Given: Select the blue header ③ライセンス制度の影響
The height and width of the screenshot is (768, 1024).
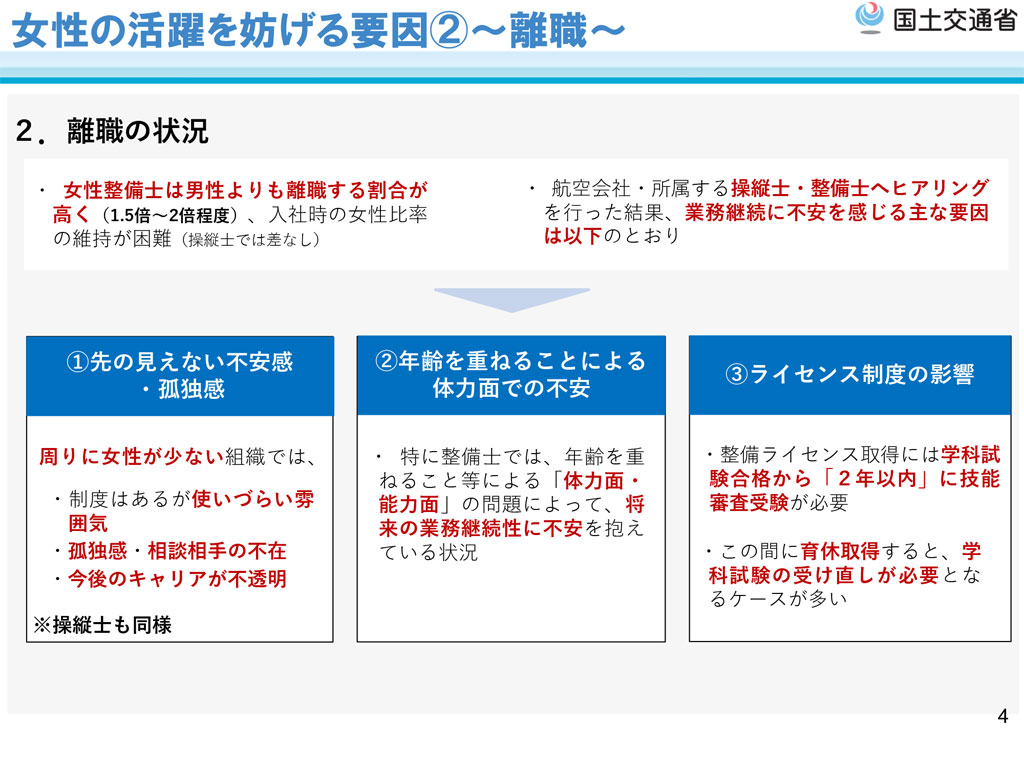Looking at the screenshot, I should [849, 375].
